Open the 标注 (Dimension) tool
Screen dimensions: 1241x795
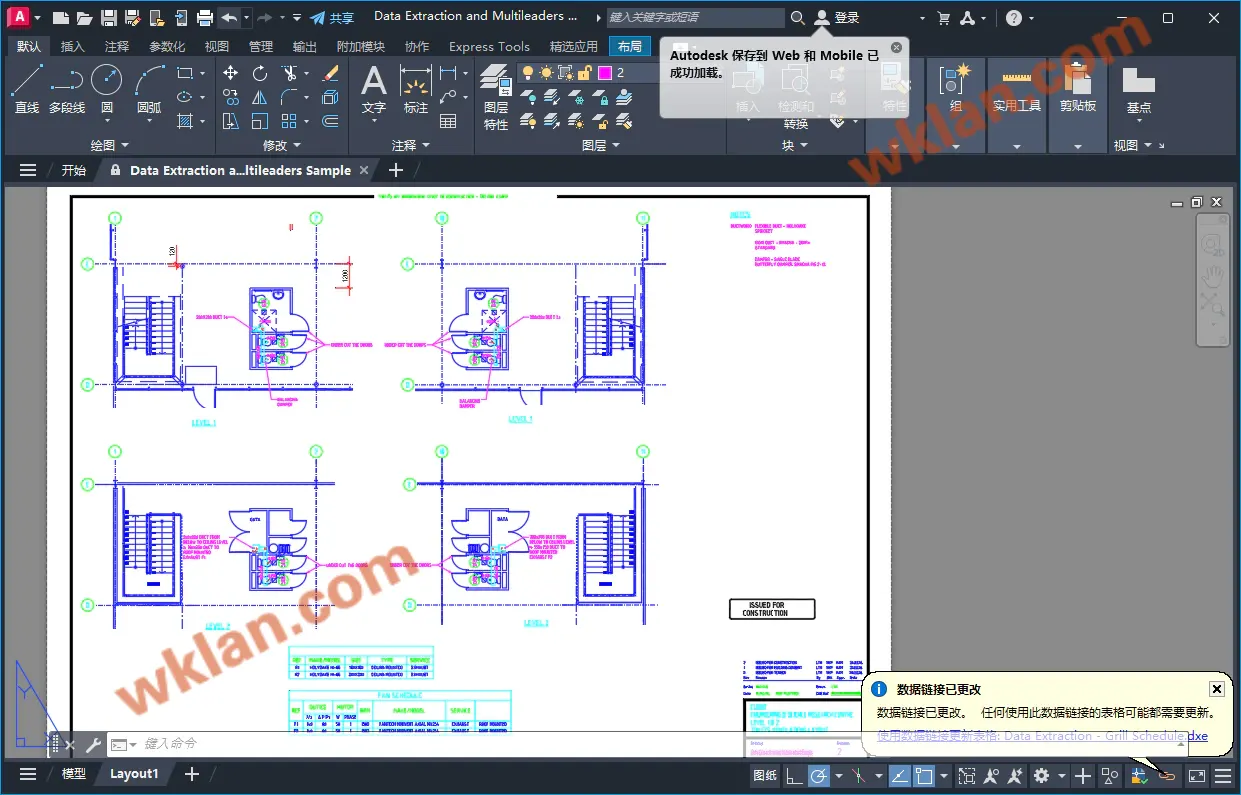click(416, 89)
